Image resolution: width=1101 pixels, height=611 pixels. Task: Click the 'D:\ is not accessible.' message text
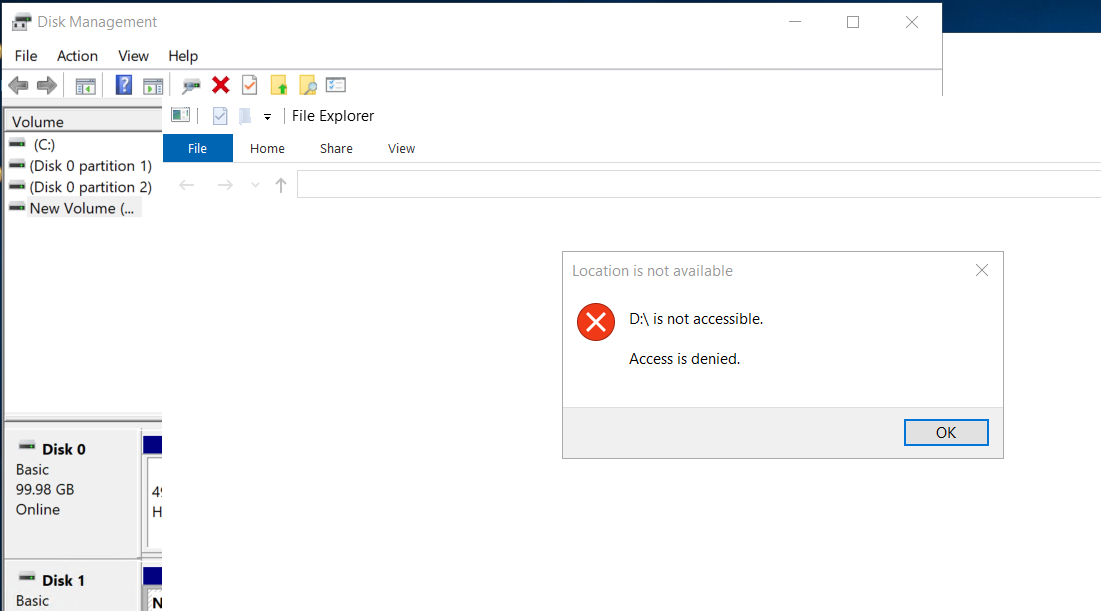696,319
